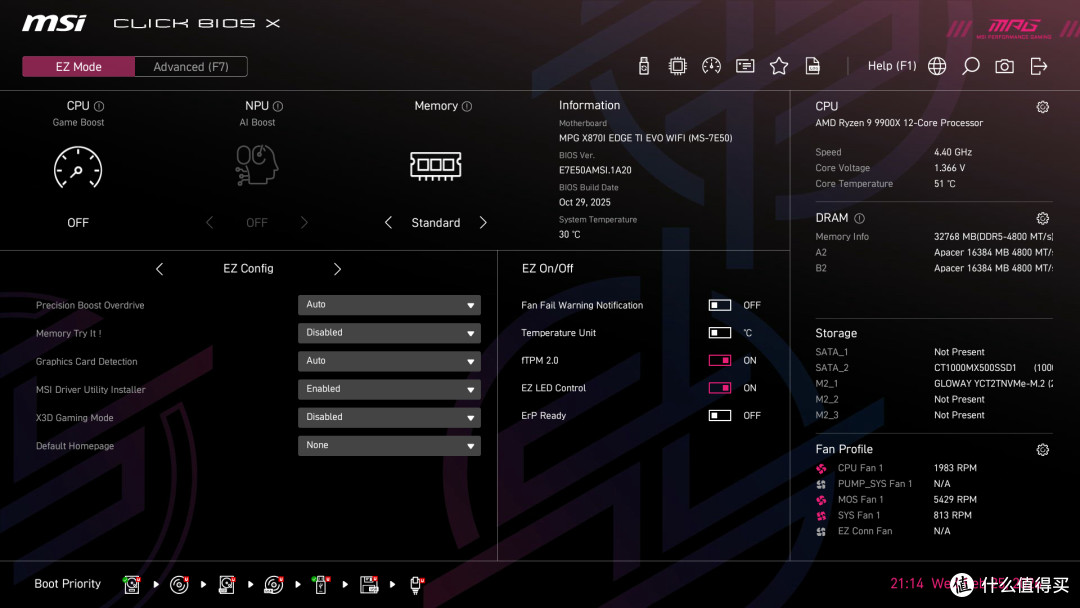Toggle fTPM 2.0 switch

pos(720,360)
